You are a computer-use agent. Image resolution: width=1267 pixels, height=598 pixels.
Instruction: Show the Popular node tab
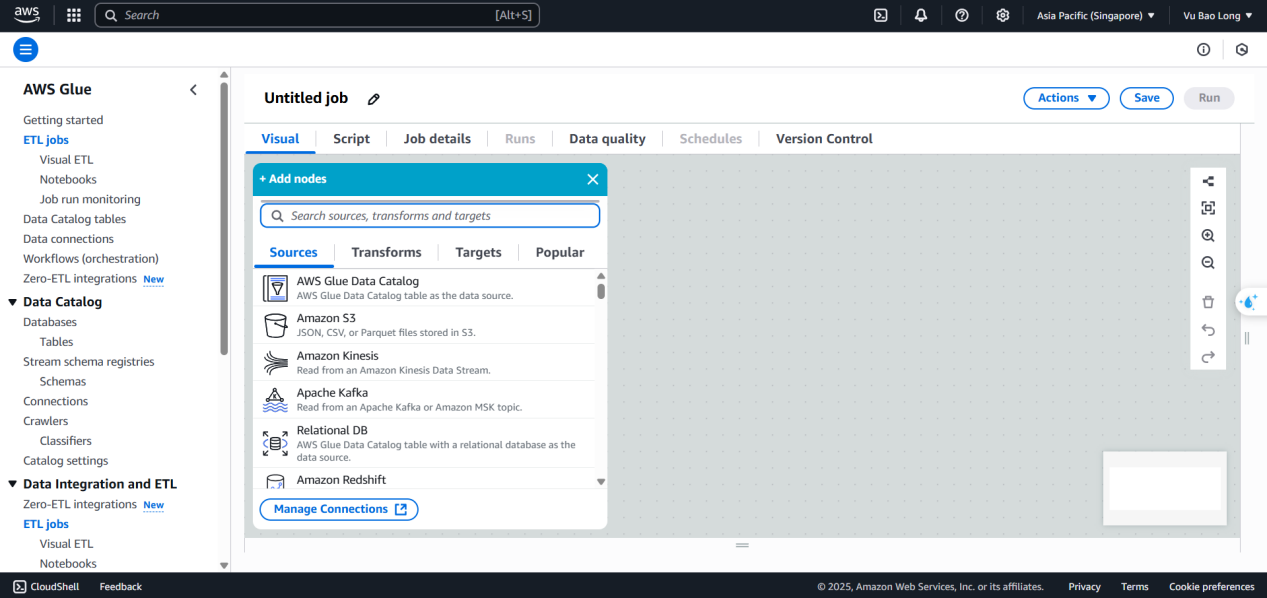coord(560,252)
